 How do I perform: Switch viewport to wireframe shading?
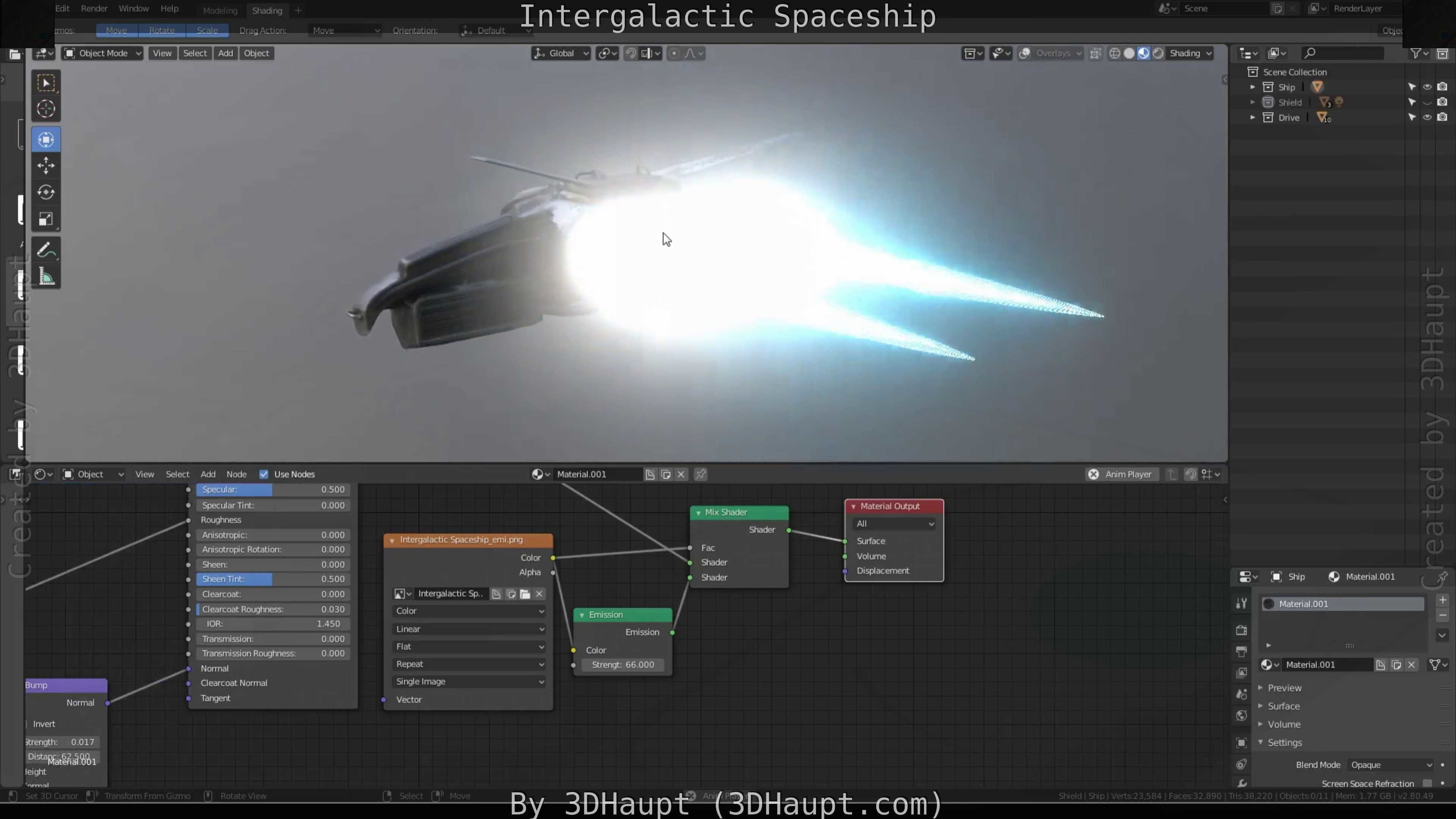click(1114, 53)
